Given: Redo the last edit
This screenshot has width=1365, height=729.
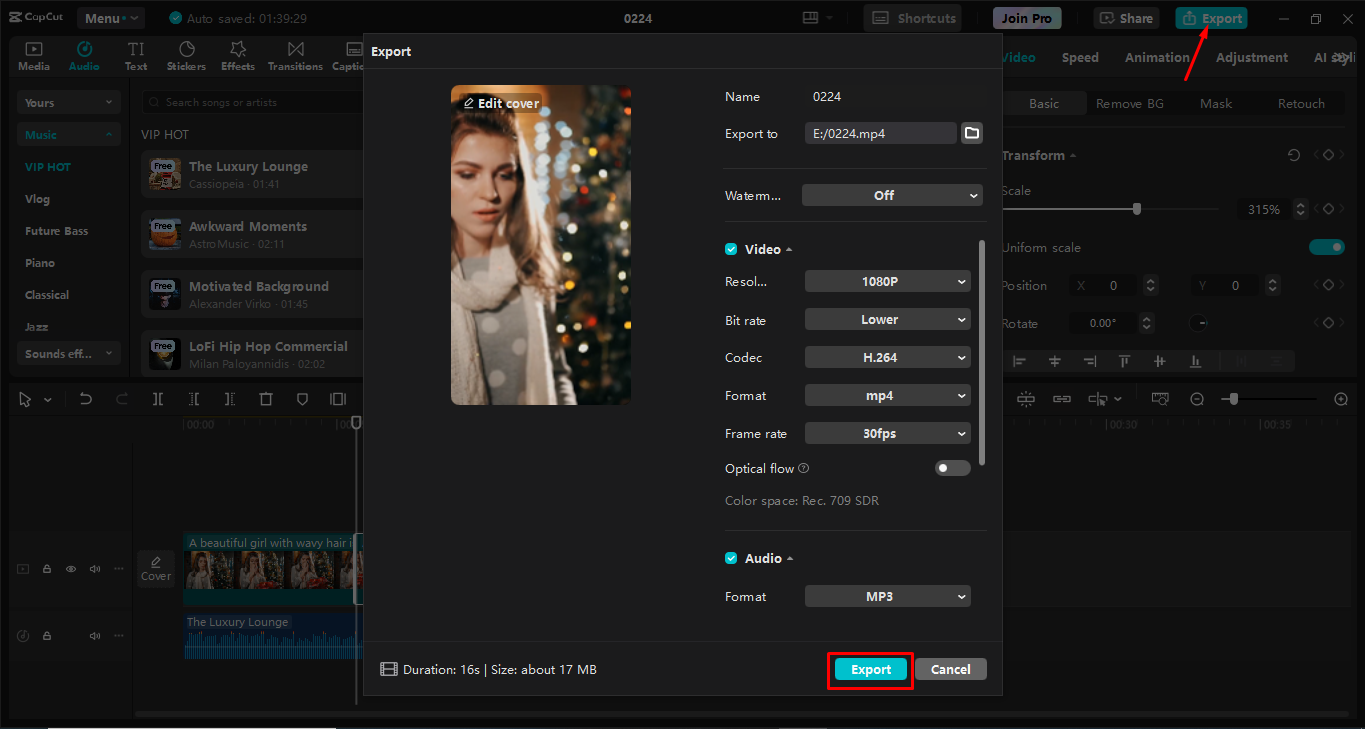Looking at the screenshot, I should click(121, 398).
